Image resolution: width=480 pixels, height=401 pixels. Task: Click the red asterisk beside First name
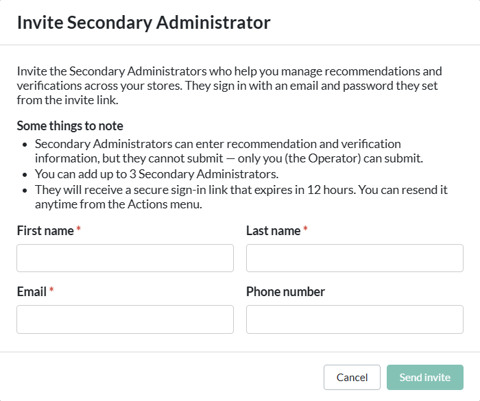[x=79, y=228]
